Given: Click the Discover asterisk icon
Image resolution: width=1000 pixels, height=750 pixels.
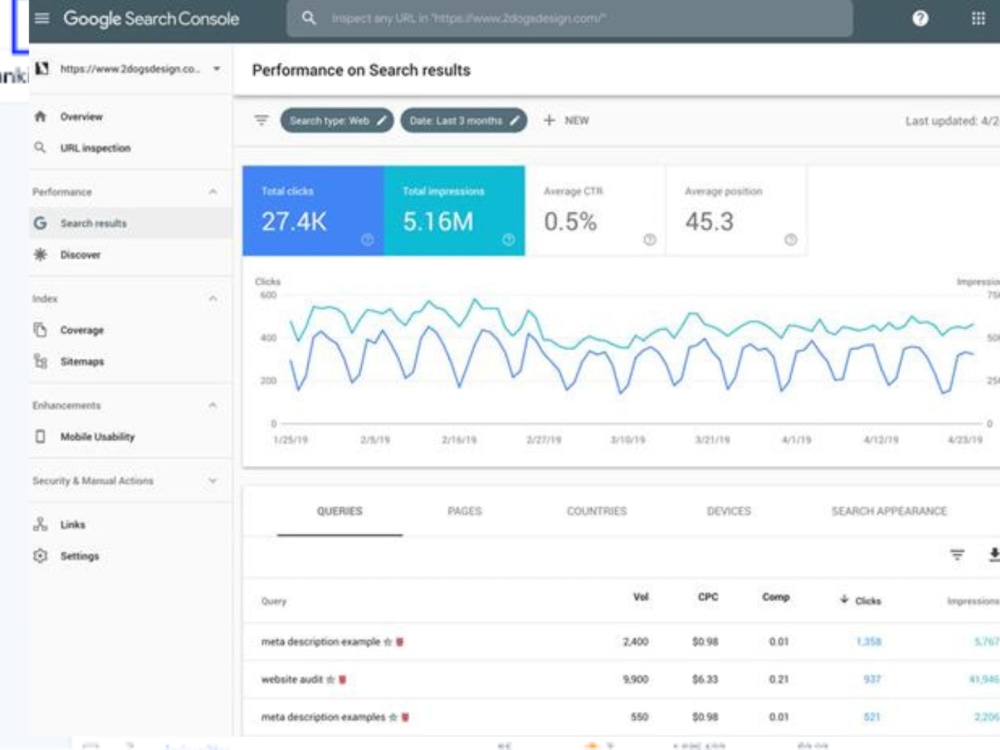Looking at the screenshot, I should 40,254.
